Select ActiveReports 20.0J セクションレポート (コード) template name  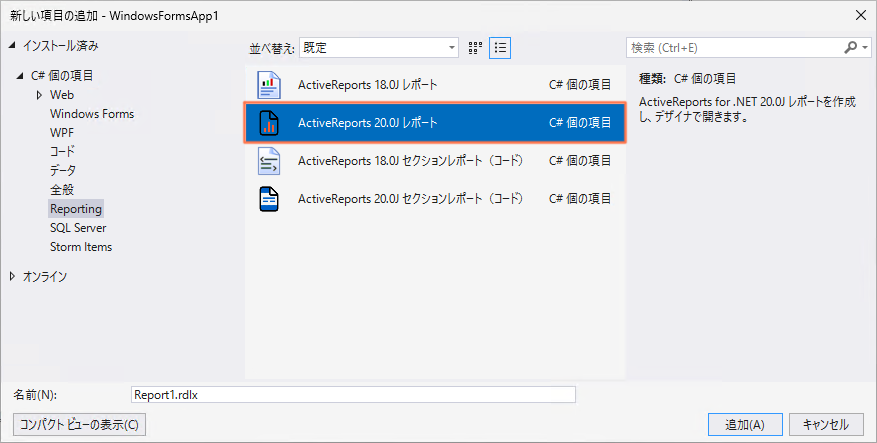click(411, 199)
